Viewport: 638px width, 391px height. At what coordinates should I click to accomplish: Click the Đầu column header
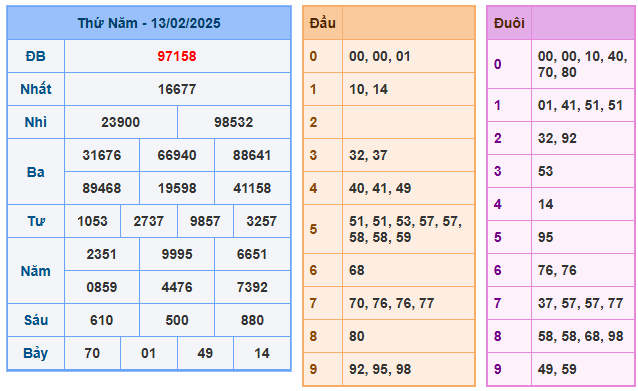323,23
